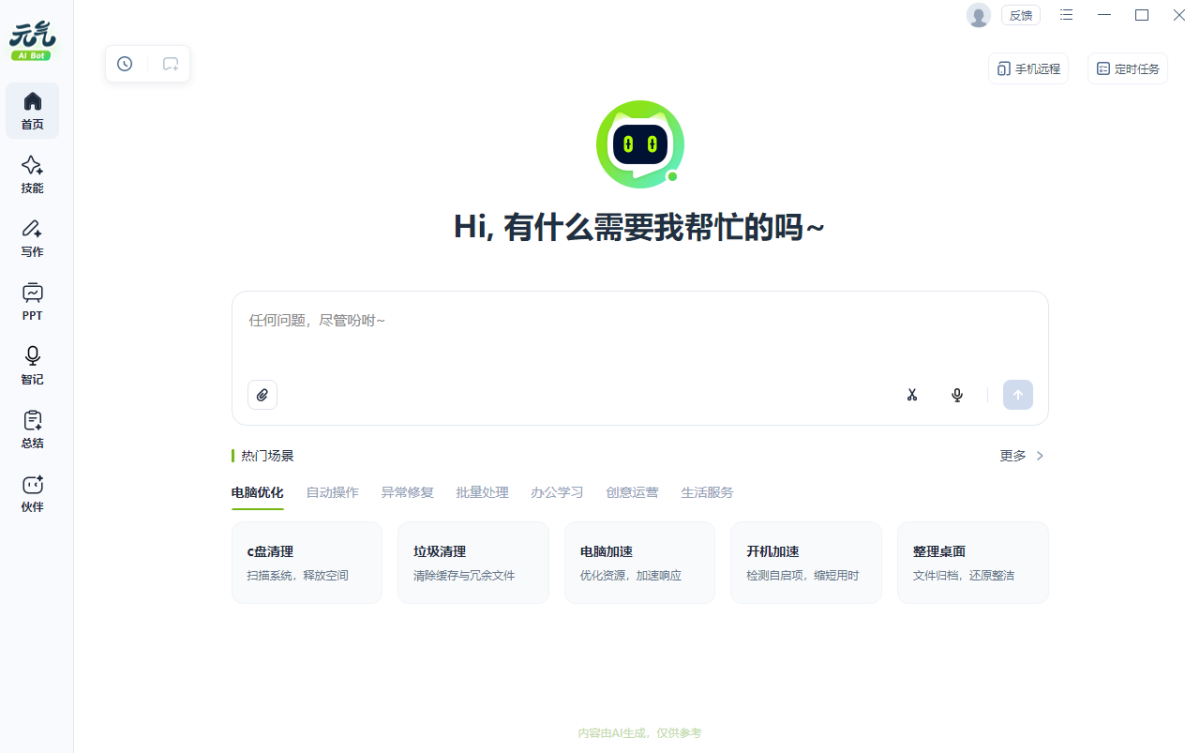Choose the c盘清理 scenario card

[307, 562]
